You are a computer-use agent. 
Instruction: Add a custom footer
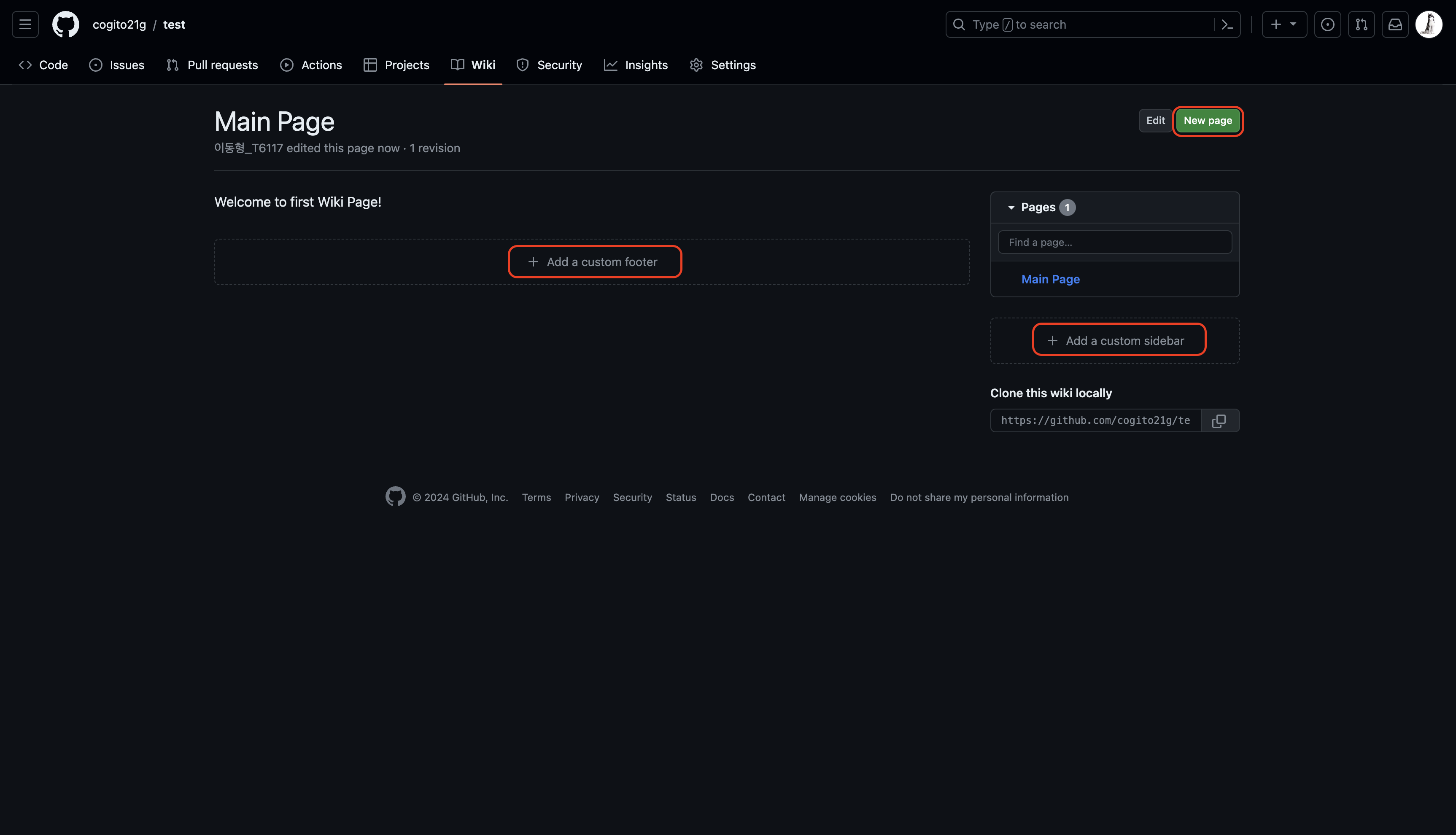tap(594, 262)
